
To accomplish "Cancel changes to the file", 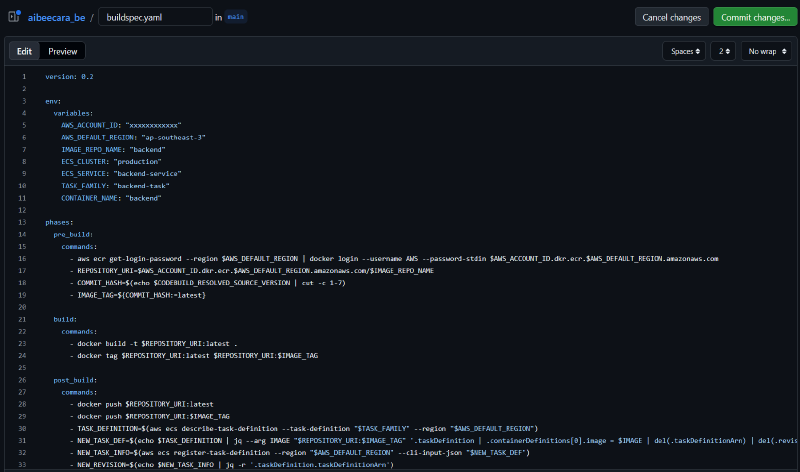I will 671,17.
